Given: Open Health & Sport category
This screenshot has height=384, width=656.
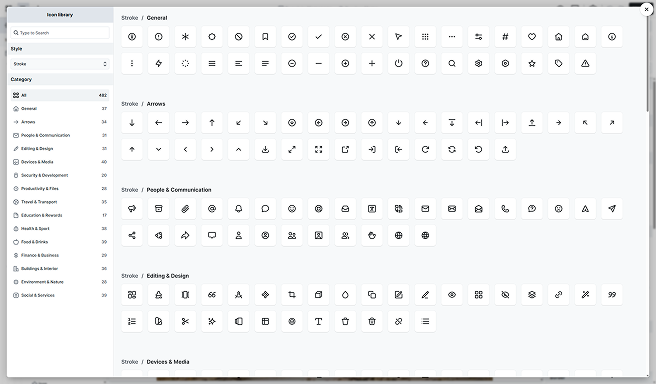Looking at the screenshot, I should coord(60,229).
